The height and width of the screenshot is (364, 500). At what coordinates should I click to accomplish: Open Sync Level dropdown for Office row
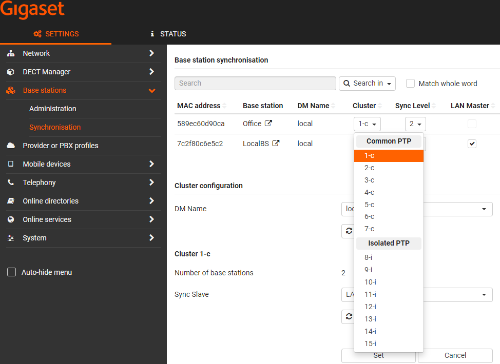415,124
